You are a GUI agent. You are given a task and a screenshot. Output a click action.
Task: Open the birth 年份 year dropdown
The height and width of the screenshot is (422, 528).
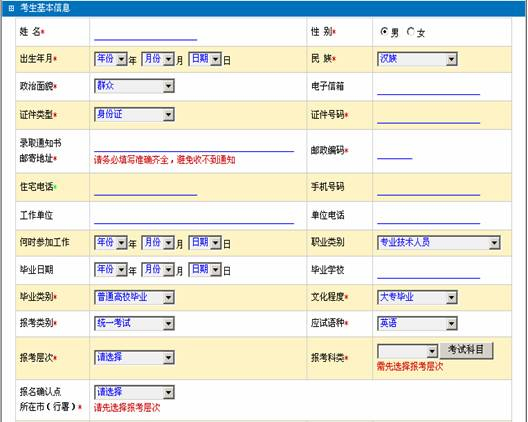pos(111,59)
